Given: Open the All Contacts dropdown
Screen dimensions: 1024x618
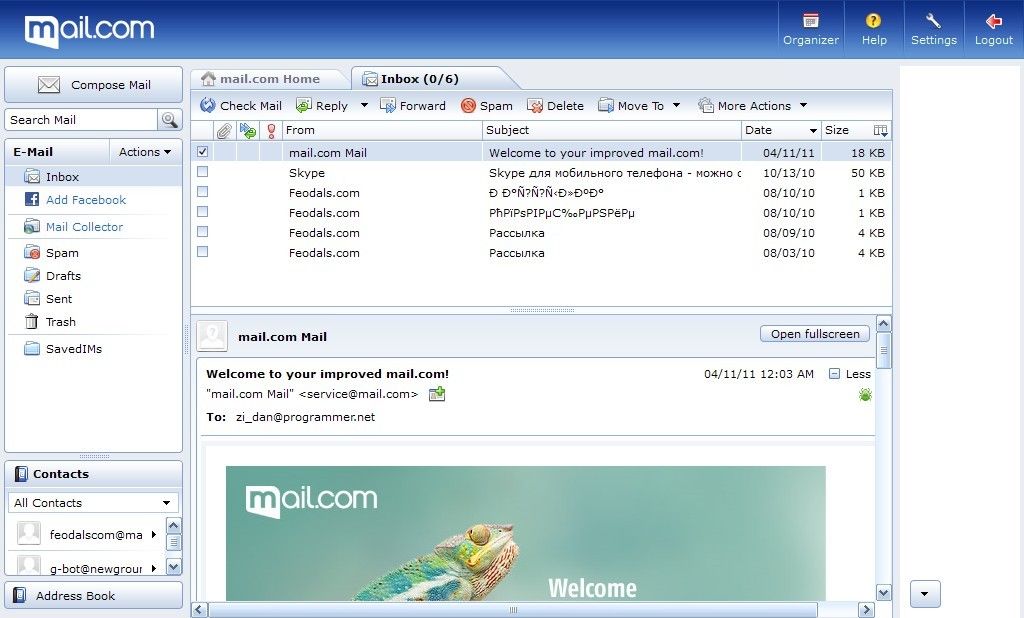Looking at the screenshot, I should click(x=93, y=502).
